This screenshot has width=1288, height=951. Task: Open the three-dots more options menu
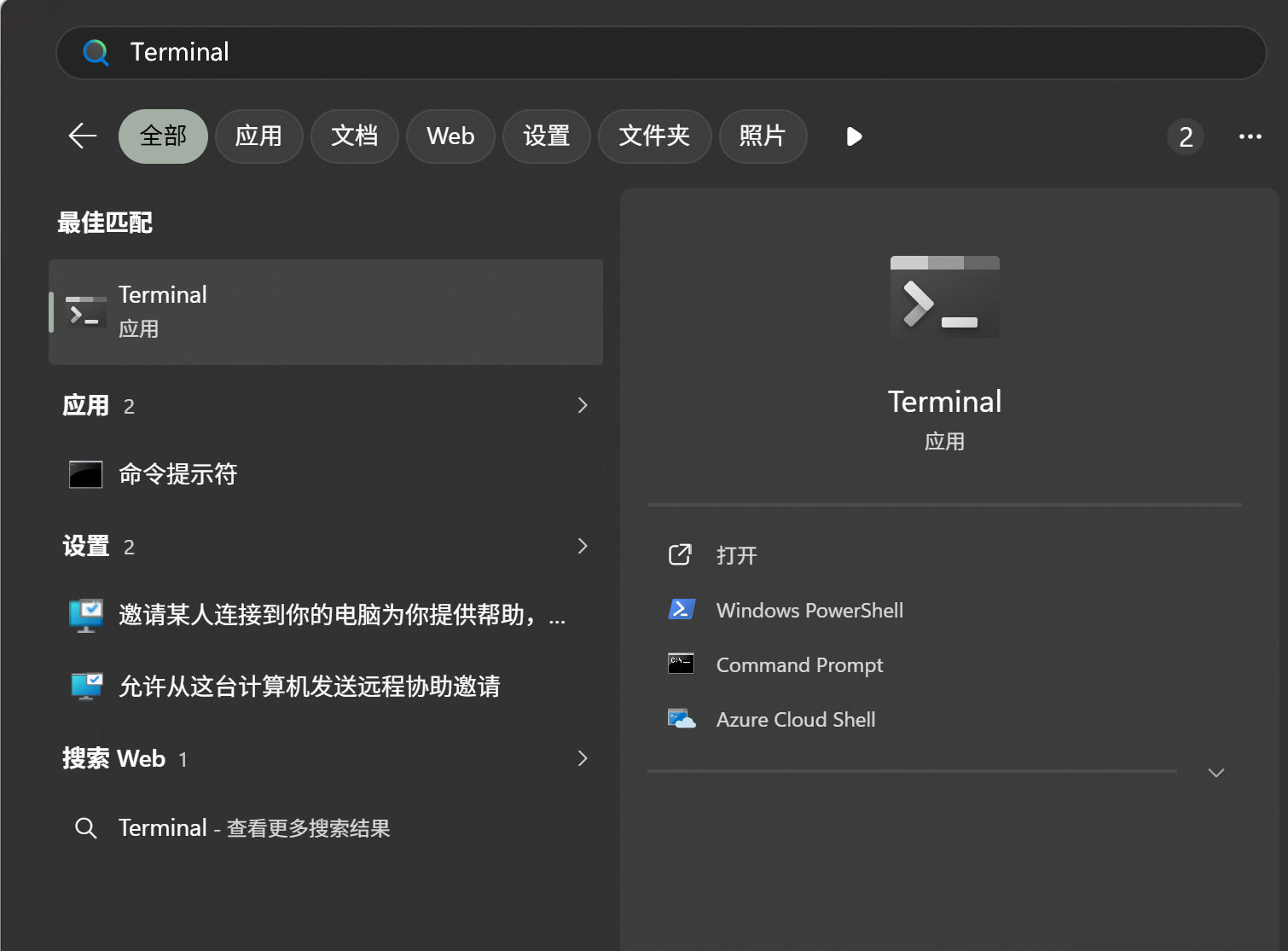[x=1250, y=136]
